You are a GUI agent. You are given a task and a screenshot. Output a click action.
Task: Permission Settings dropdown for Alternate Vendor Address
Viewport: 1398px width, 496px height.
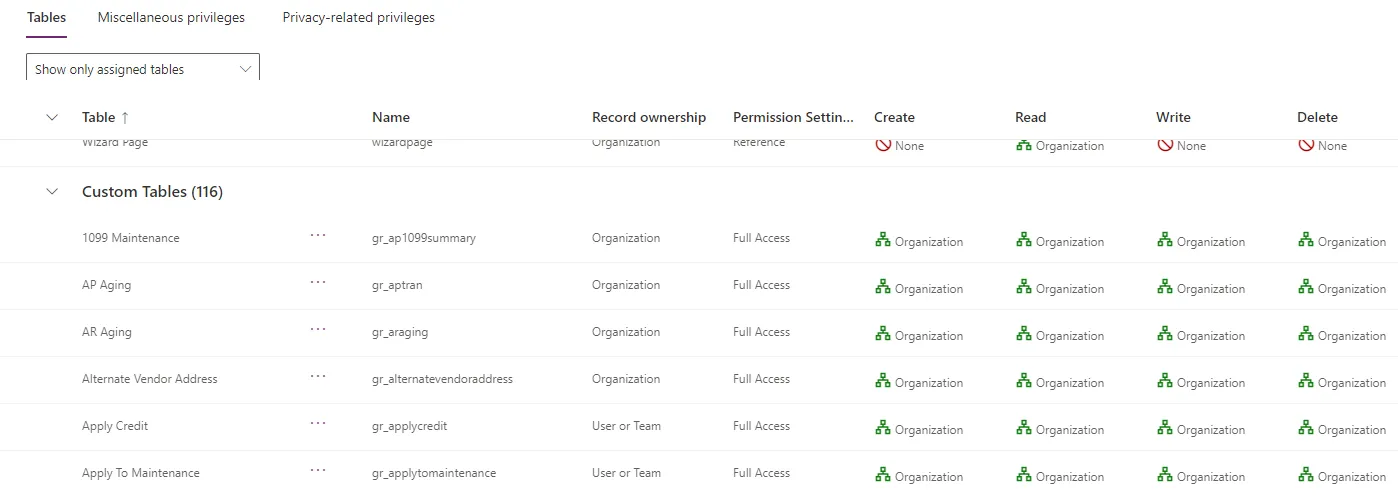click(x=761, y=379)
